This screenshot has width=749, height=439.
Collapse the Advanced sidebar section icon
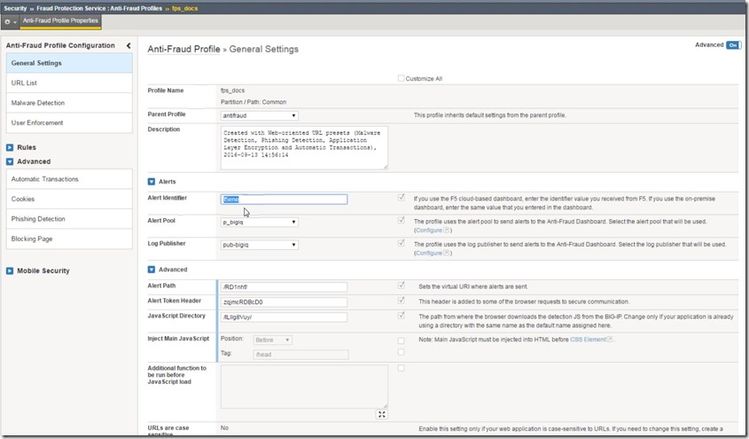[x=9, y=161]
